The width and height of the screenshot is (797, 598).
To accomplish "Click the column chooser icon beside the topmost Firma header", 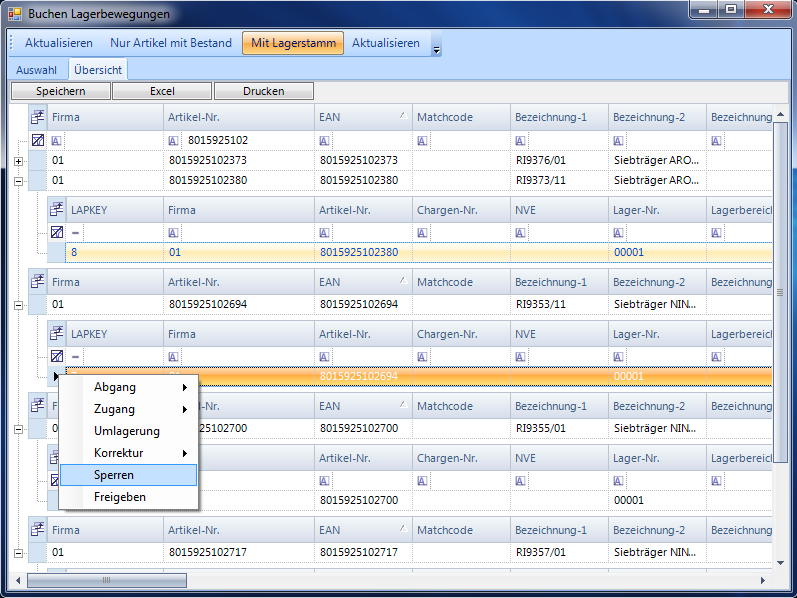I will pyautogui.click(x=38, y=117).
